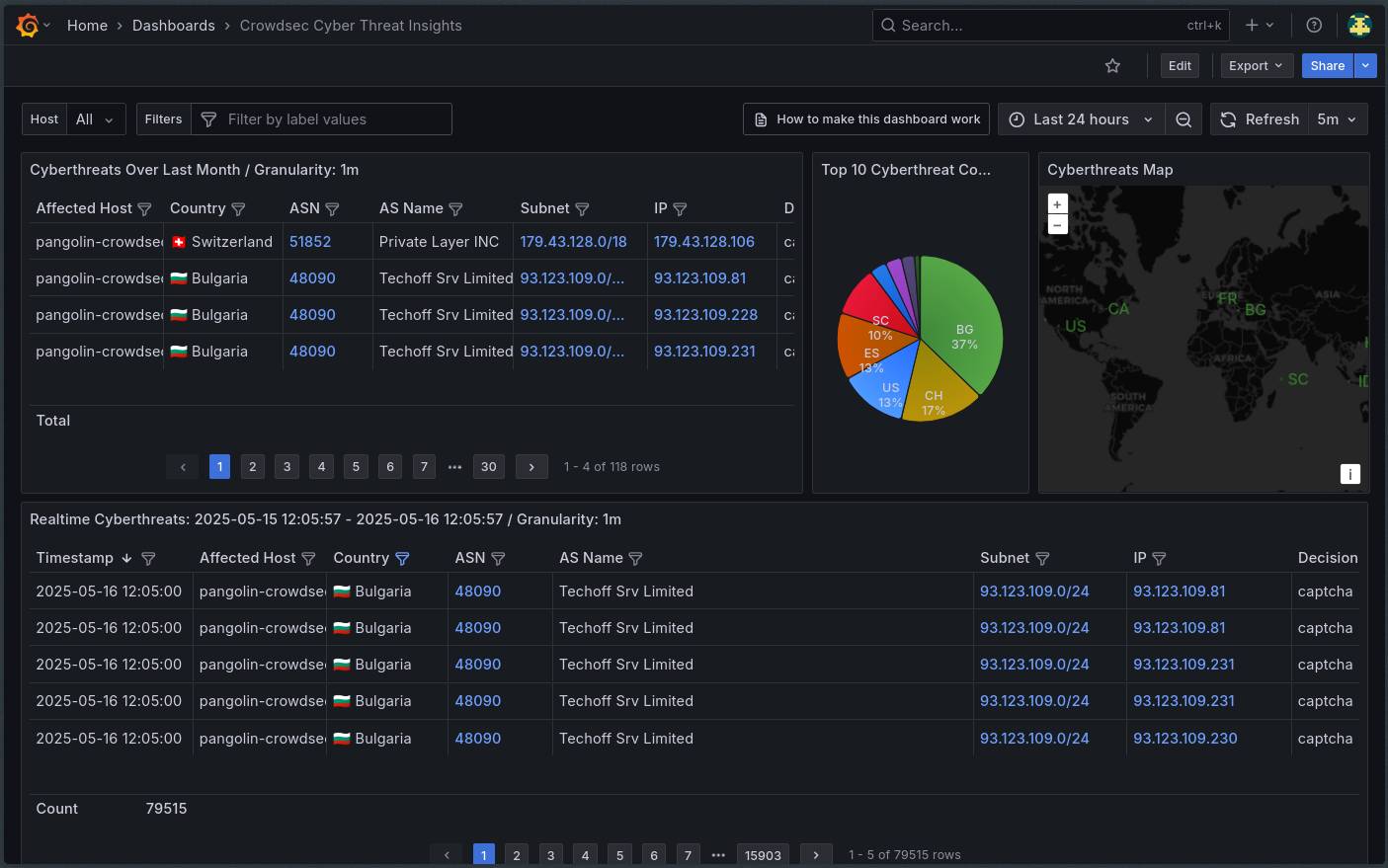Image resolution: width=1388 pixels, height=868 pixels.
Task: Zoom out time range magnifier icon
Action: point(1183,119)
